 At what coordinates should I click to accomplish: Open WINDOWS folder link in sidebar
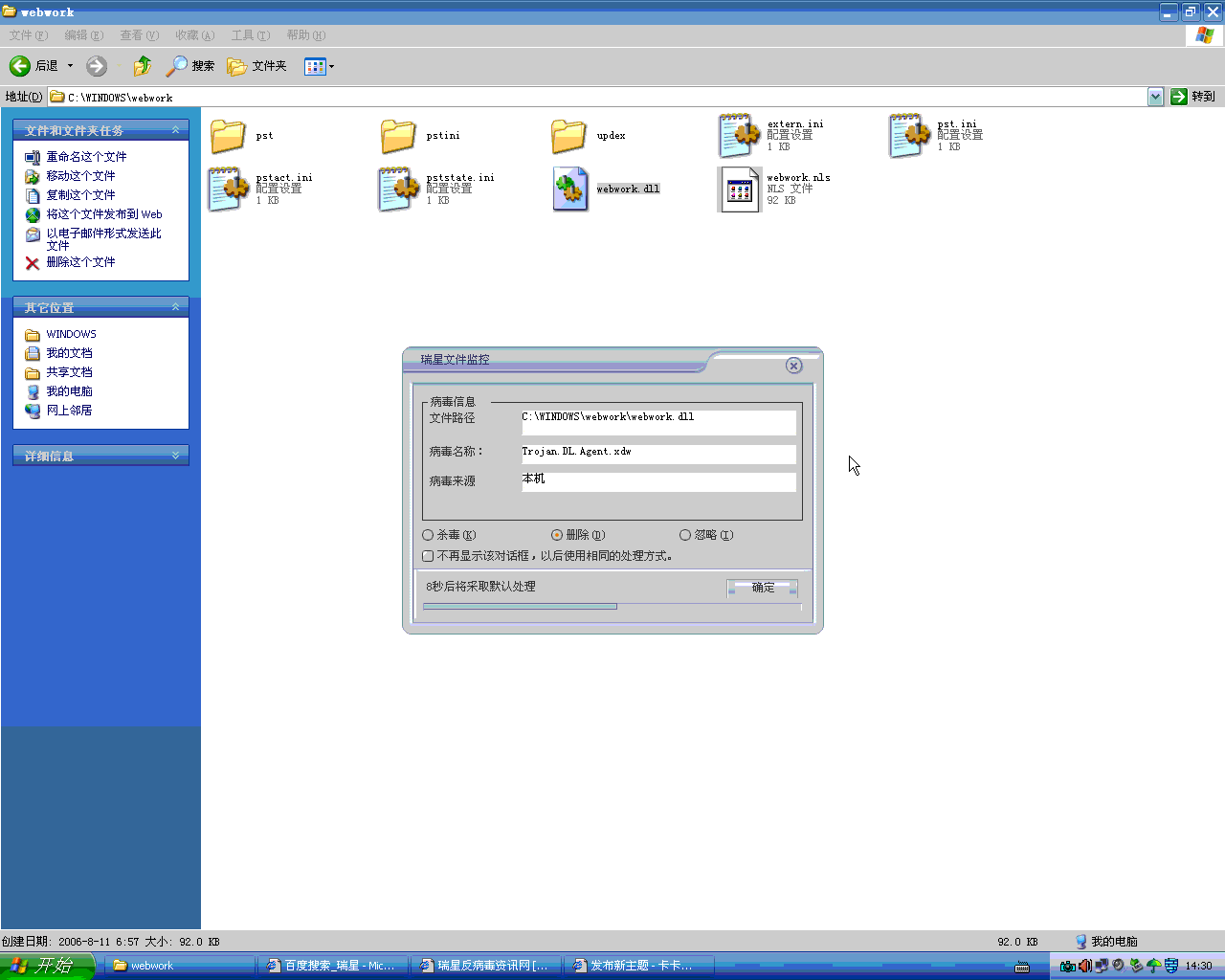click(71, 334)
